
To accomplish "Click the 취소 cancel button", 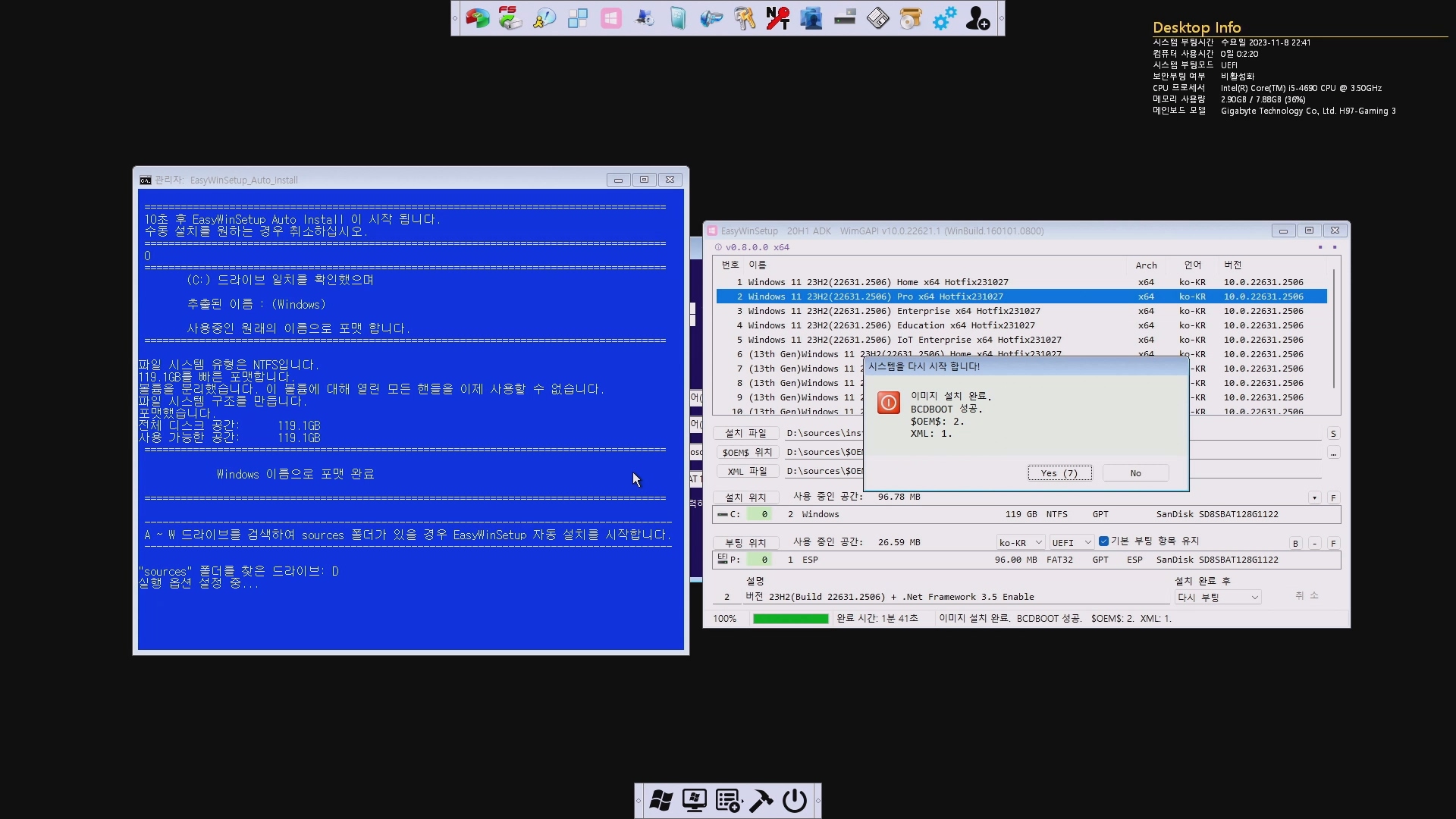I will [x=1307, y=596].
